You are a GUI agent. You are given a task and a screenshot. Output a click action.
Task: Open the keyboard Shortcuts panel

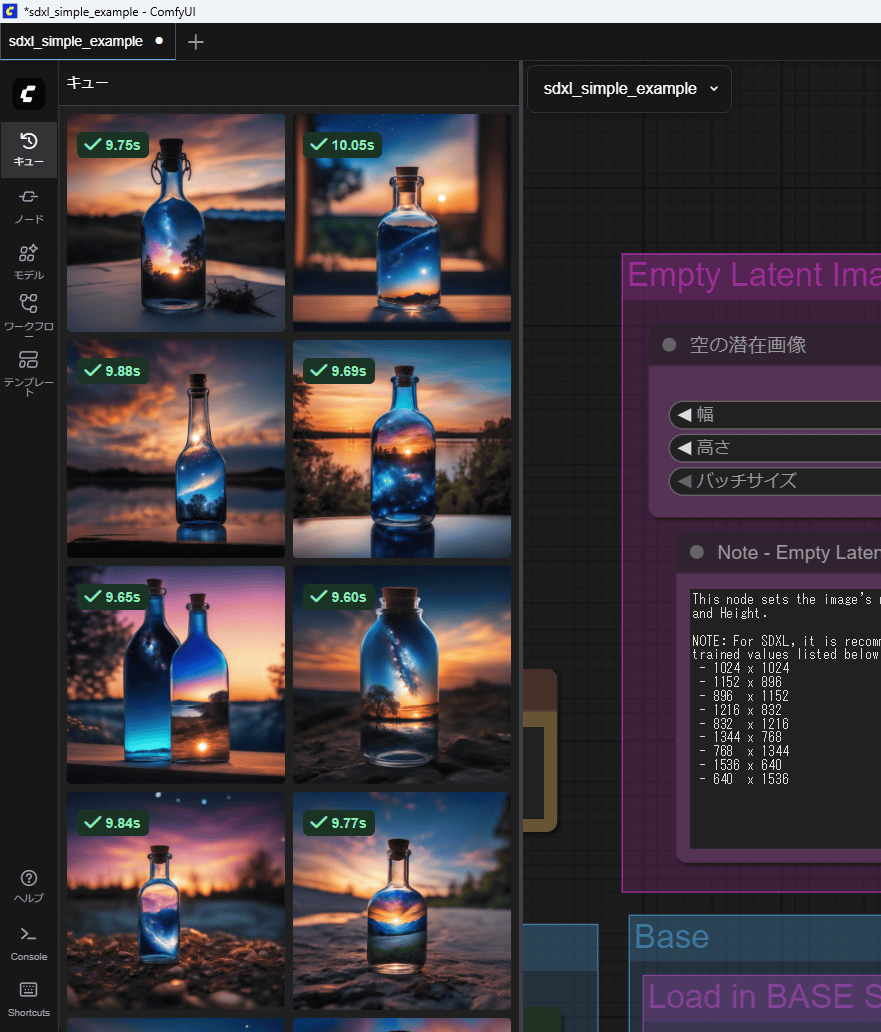tap(28, 998)
